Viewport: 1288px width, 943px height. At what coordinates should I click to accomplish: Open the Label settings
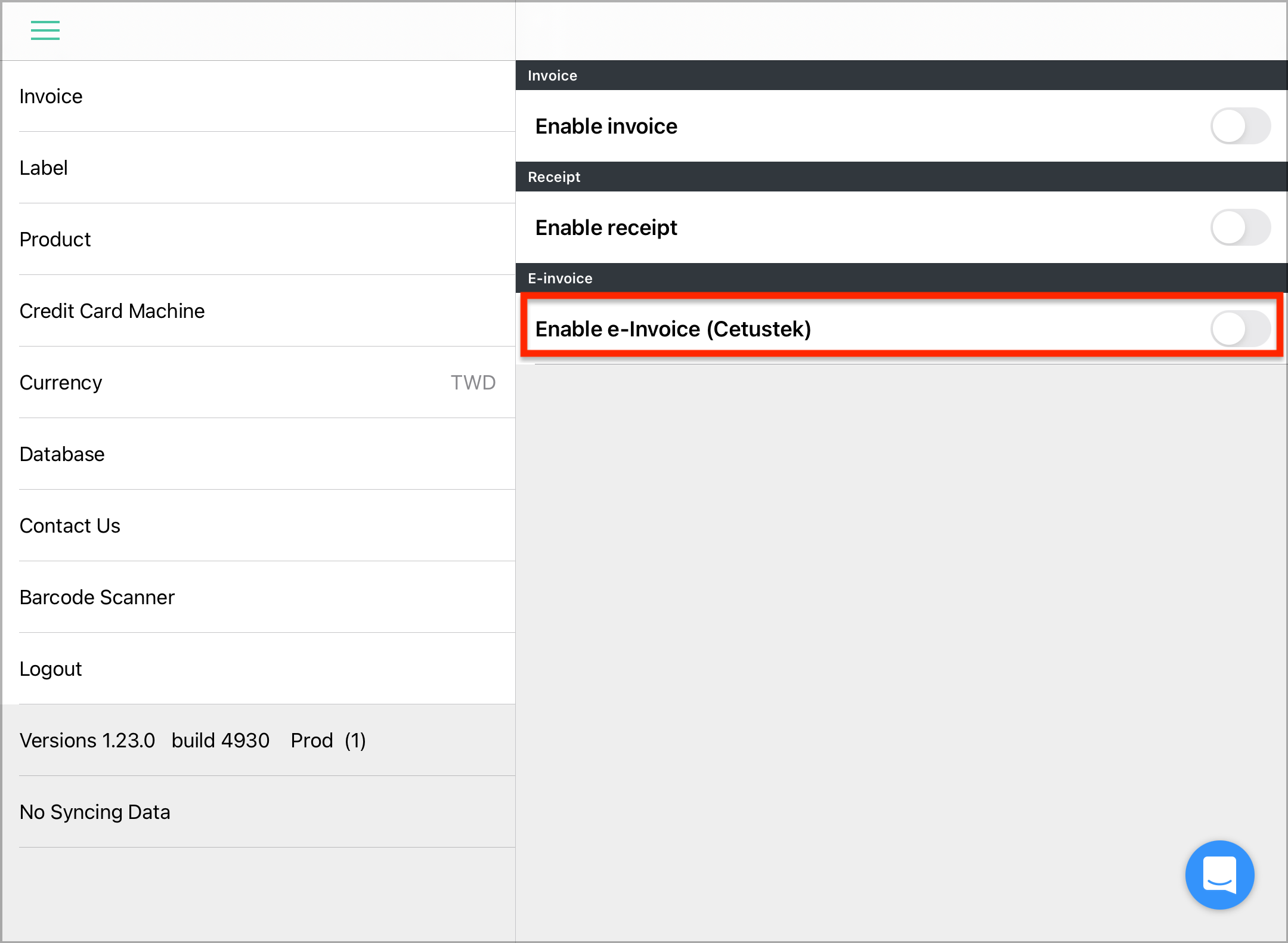click(259, 168)
